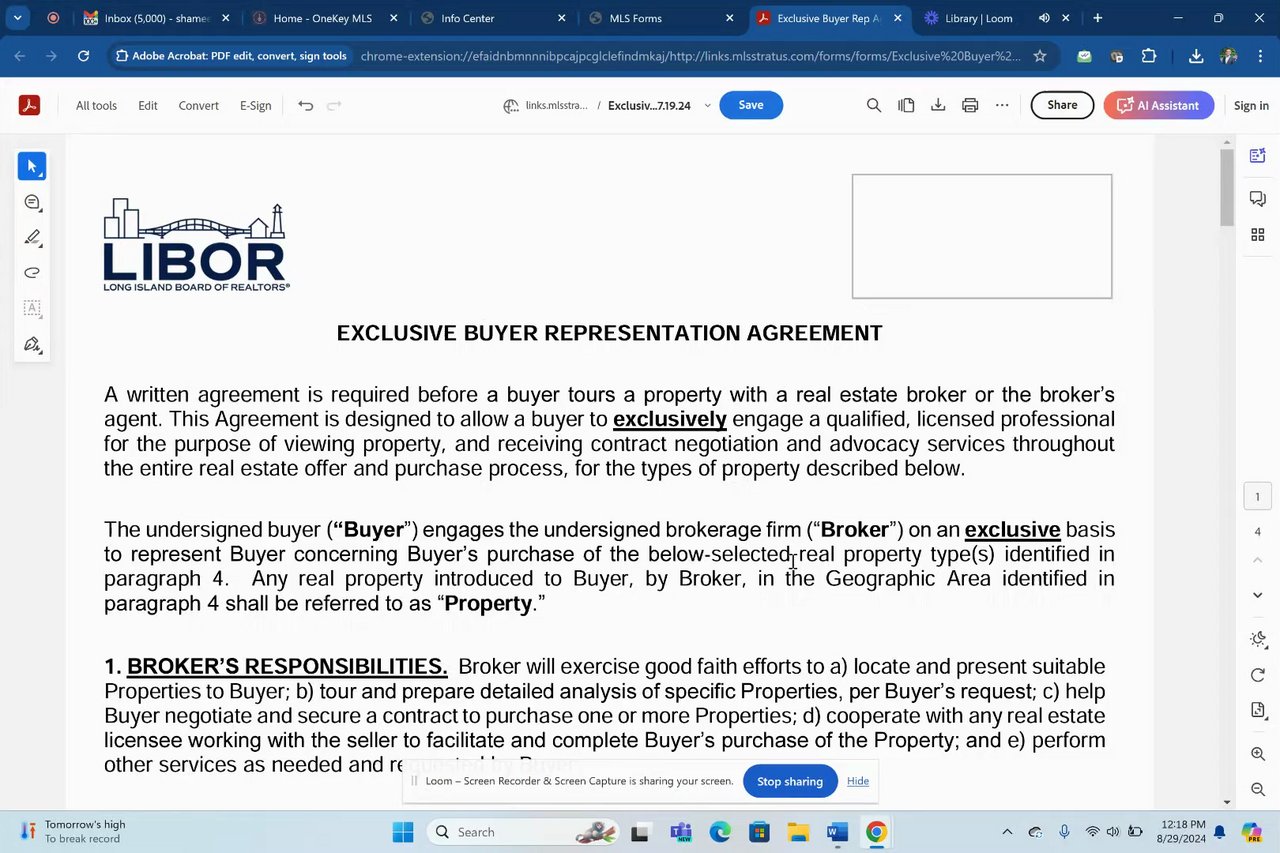Click Stop sharing in Loom bar

[x=789, y=781]
